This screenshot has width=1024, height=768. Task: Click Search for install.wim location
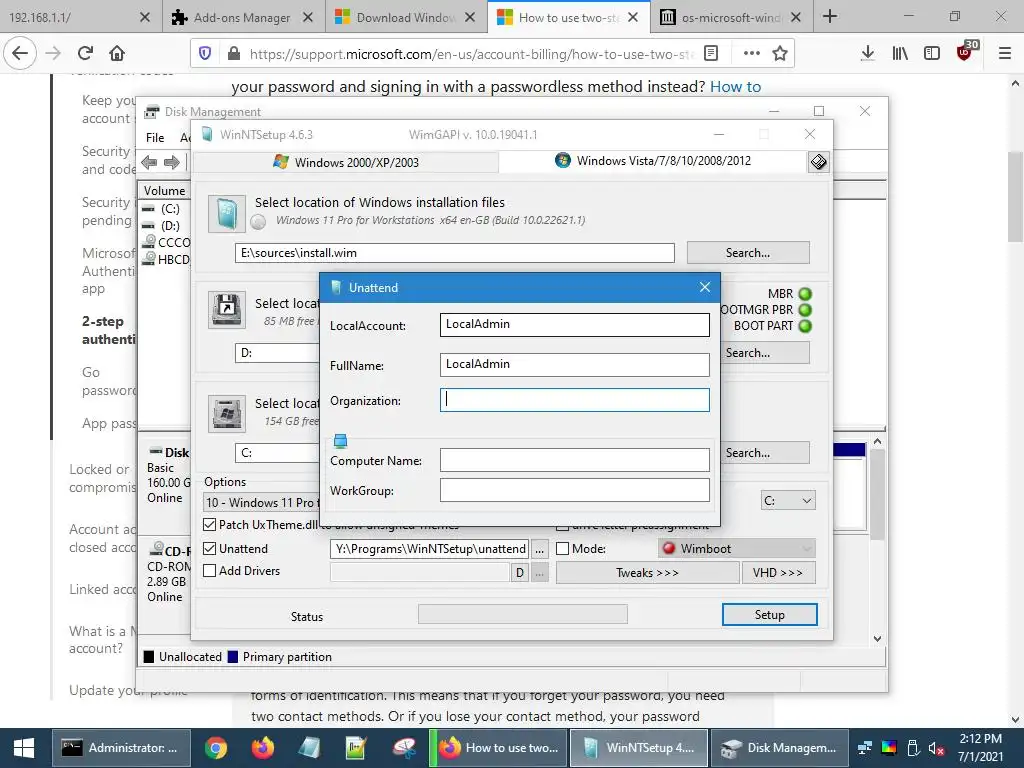point(748,253)
